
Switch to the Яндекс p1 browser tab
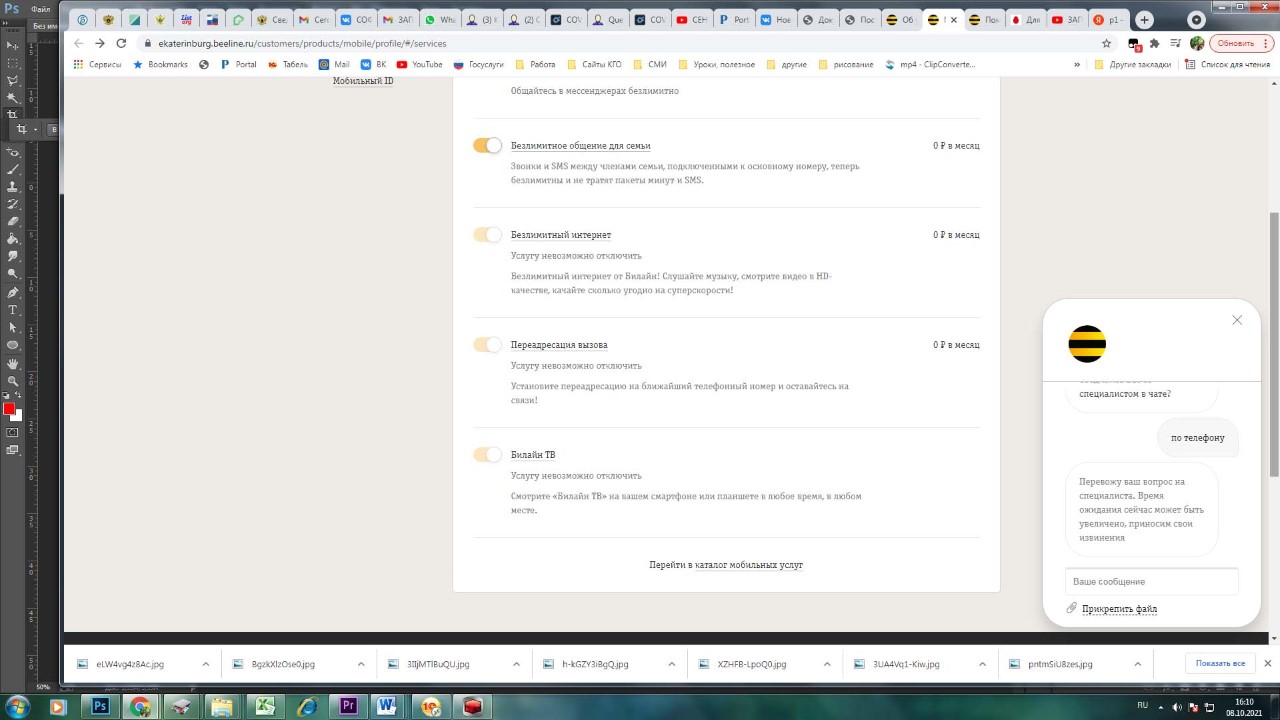tap(1109, 19)
